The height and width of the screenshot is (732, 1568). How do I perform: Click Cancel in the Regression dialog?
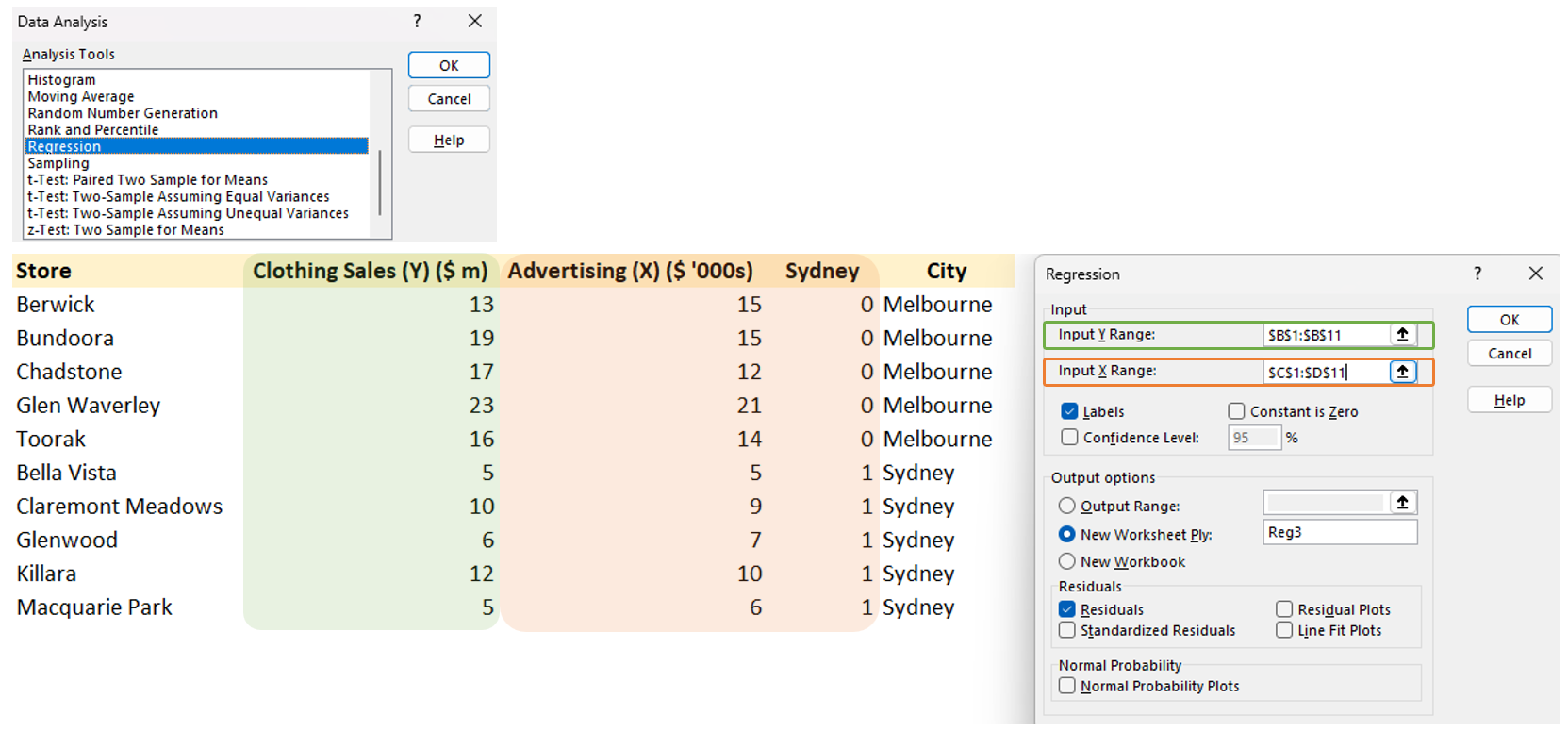coord(1510,354)
